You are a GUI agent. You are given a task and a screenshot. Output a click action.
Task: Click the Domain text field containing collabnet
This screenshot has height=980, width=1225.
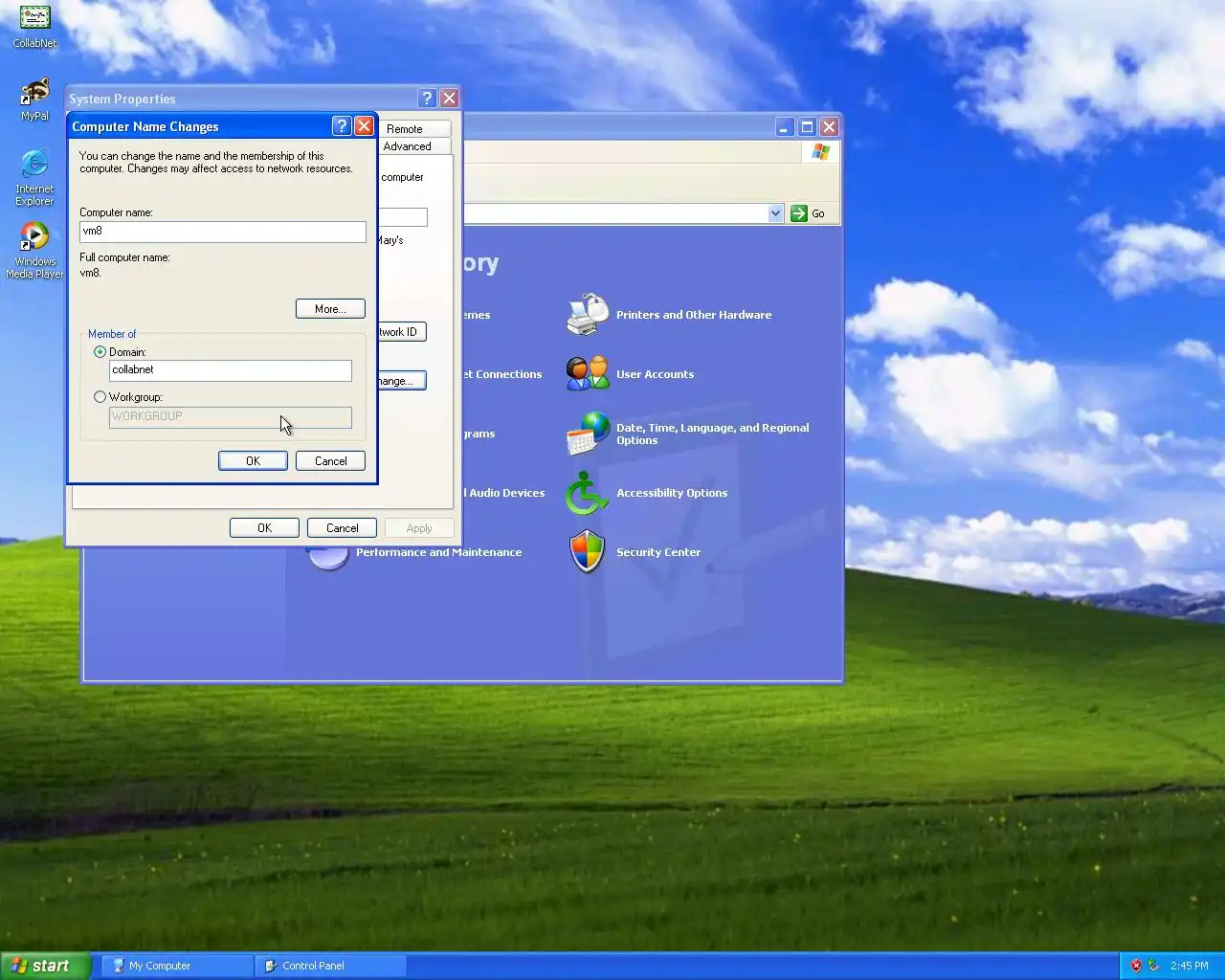pyautogui.click(x=231, y=370)
